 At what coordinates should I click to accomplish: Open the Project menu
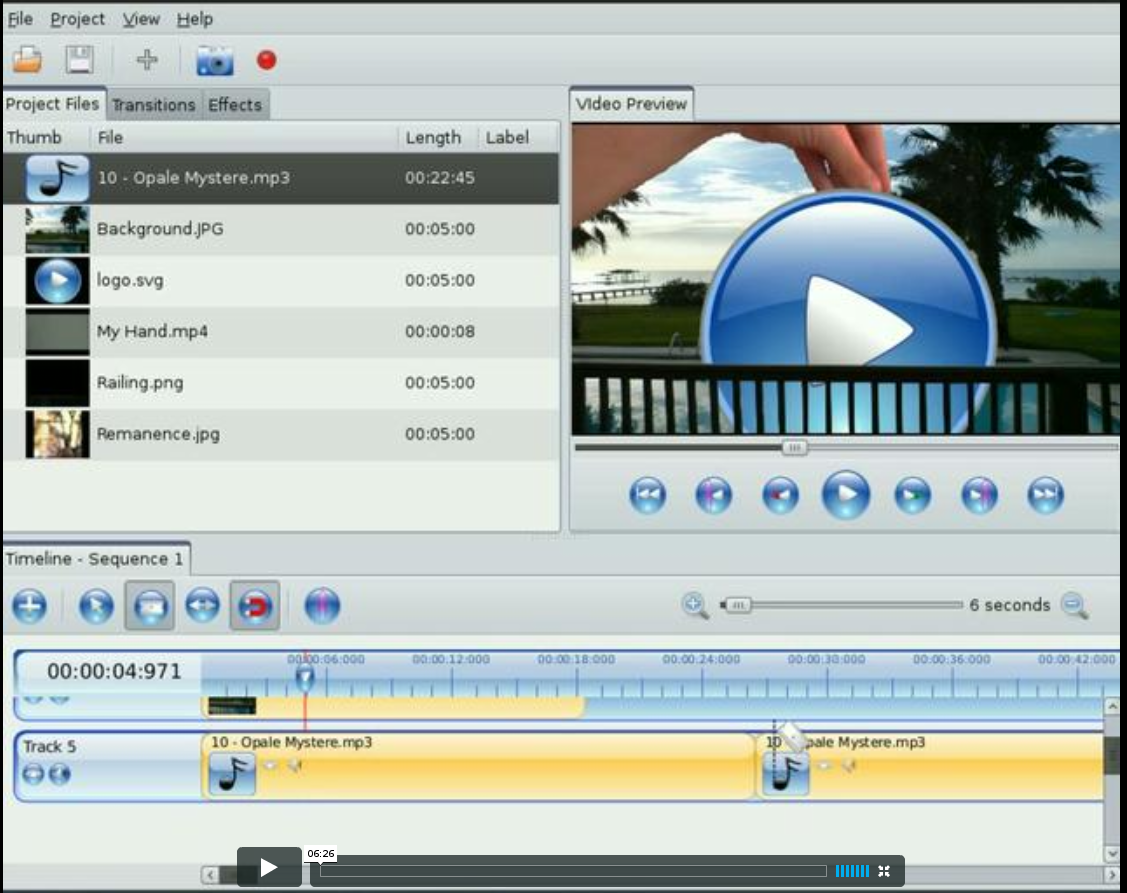pos(77,19)
